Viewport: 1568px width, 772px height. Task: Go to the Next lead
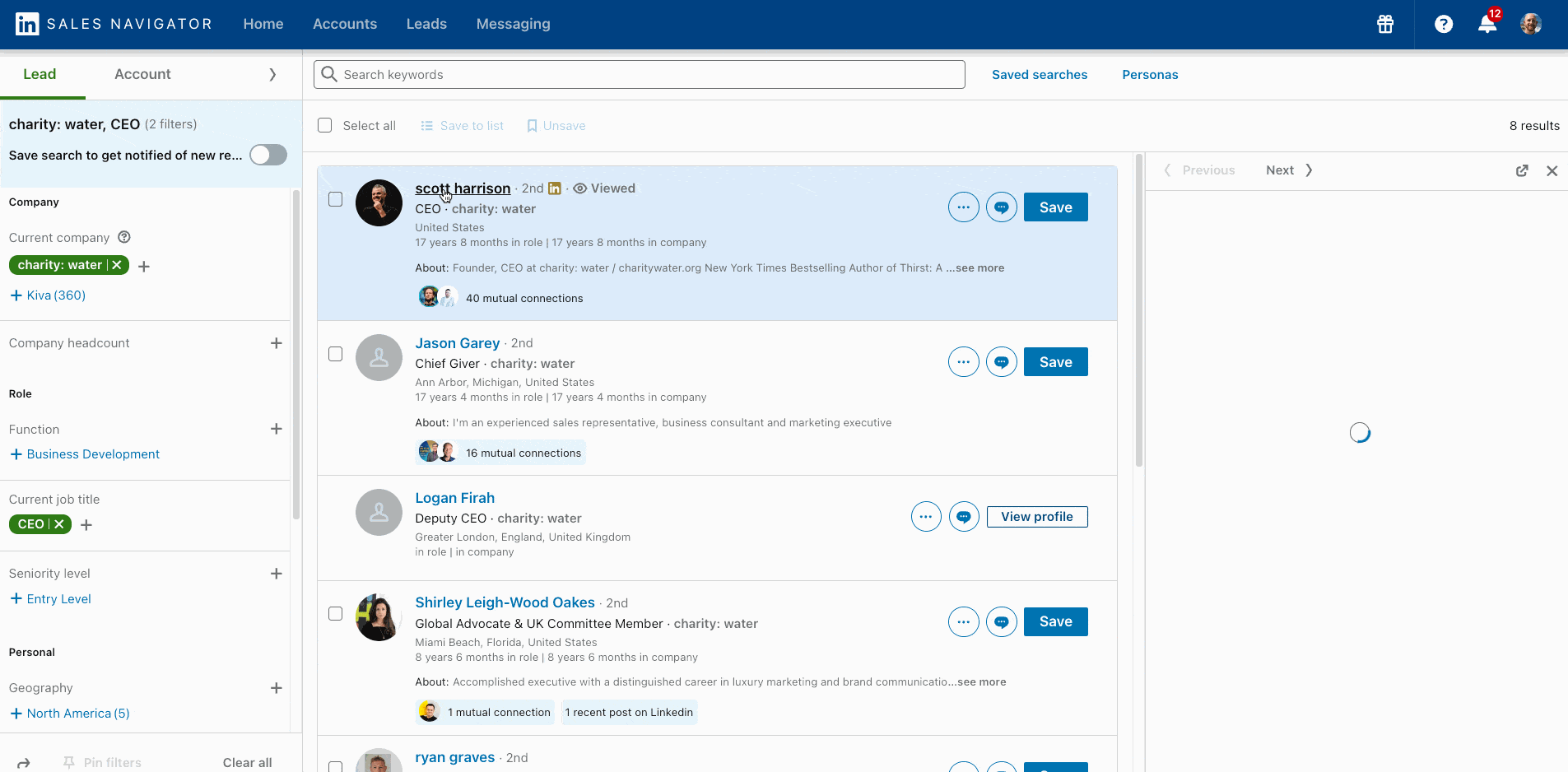1289,170
